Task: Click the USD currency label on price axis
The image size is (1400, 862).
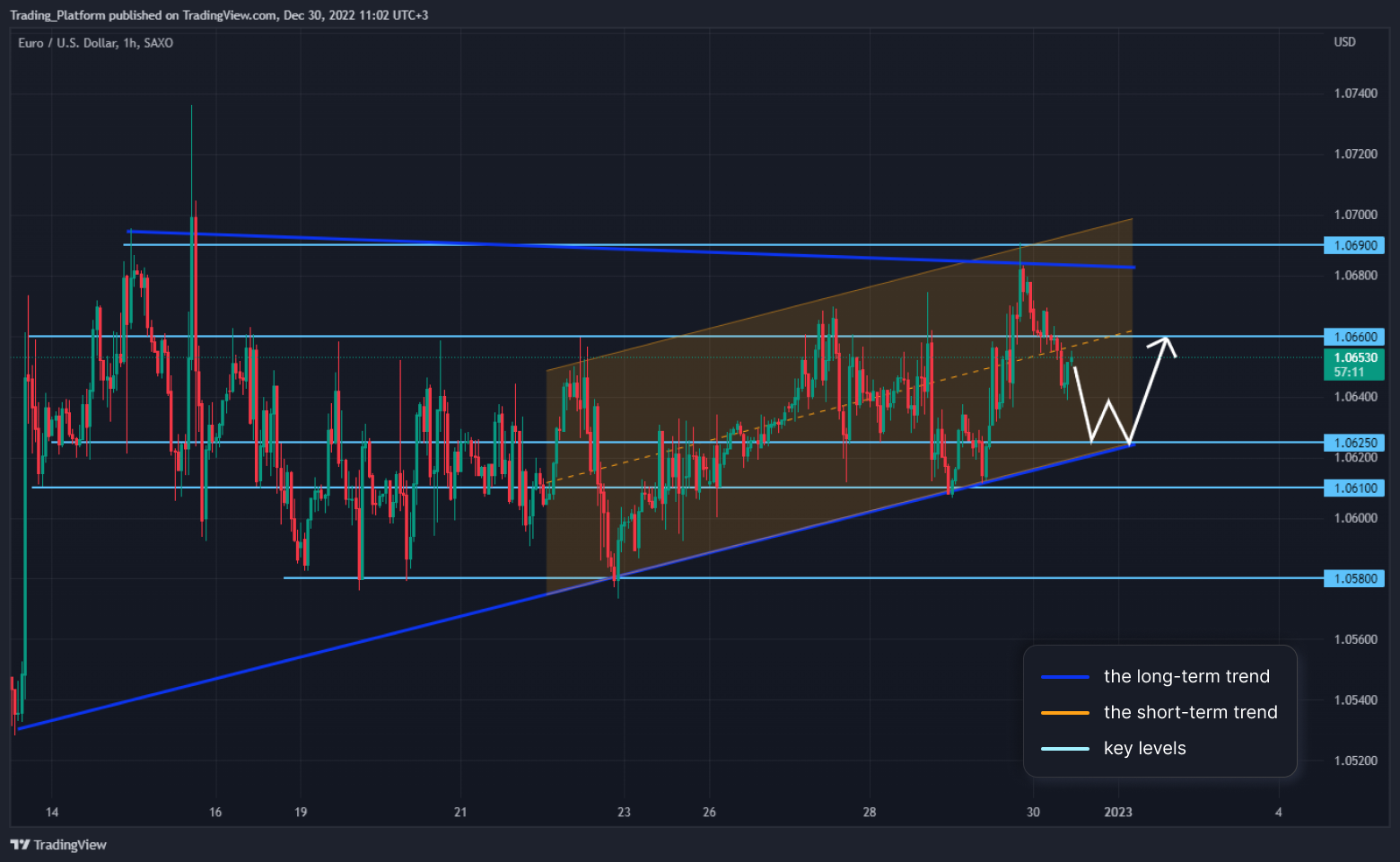Action: (x=1344, y=42)
